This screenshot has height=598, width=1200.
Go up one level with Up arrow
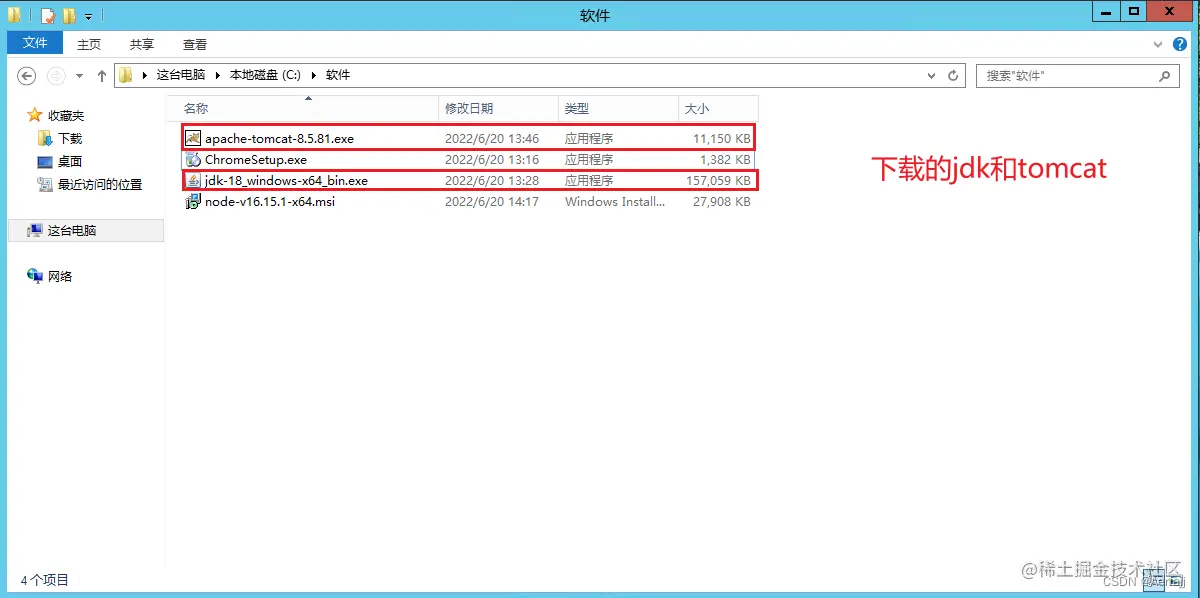[102, 76]
